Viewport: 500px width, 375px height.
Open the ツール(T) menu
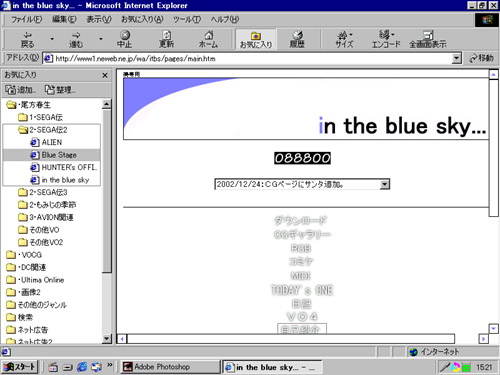187,19
